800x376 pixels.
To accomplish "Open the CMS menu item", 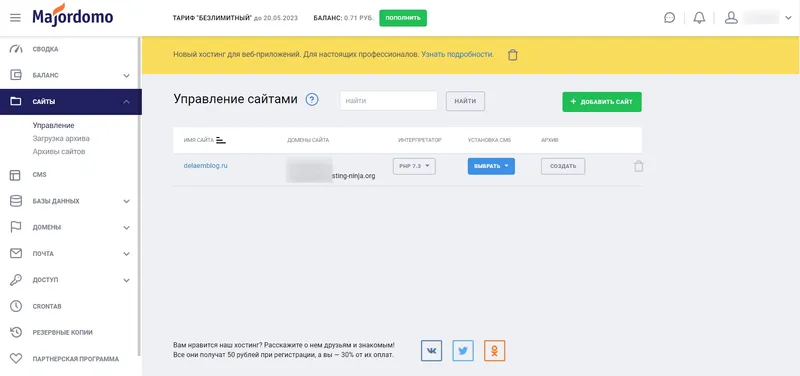I will coord(40,174).
